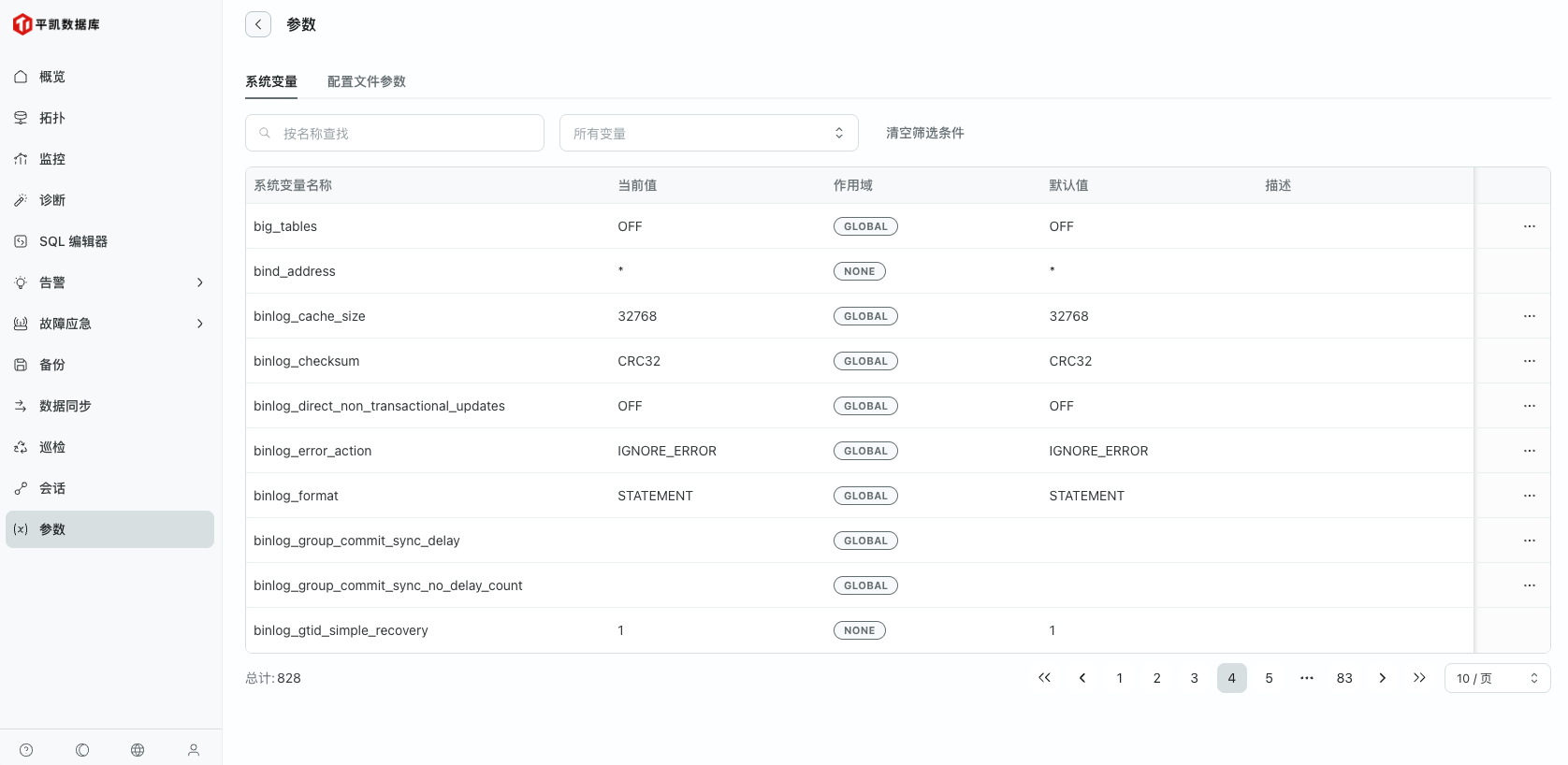Viewport: 1568px width, 765px height.
Task: Switch to 配置文件参数 tab
Action: (366, 81)
